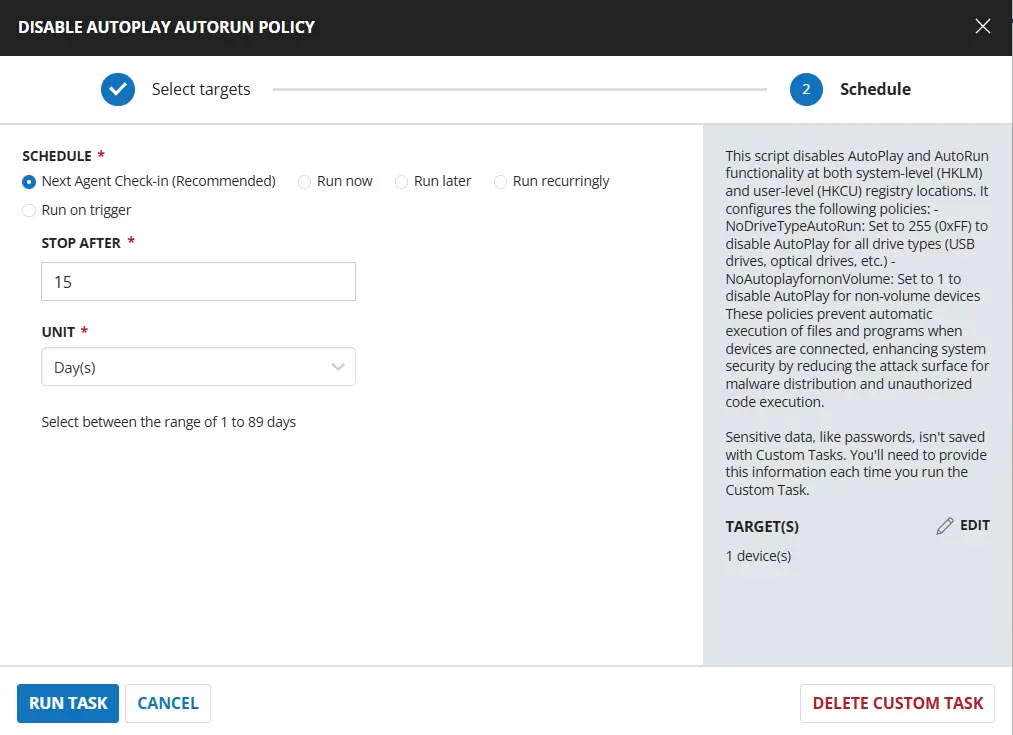This screenshot has height=735, width=1013.
Task: Click EDIT link for targets
Action: click(x=975, y=525)
